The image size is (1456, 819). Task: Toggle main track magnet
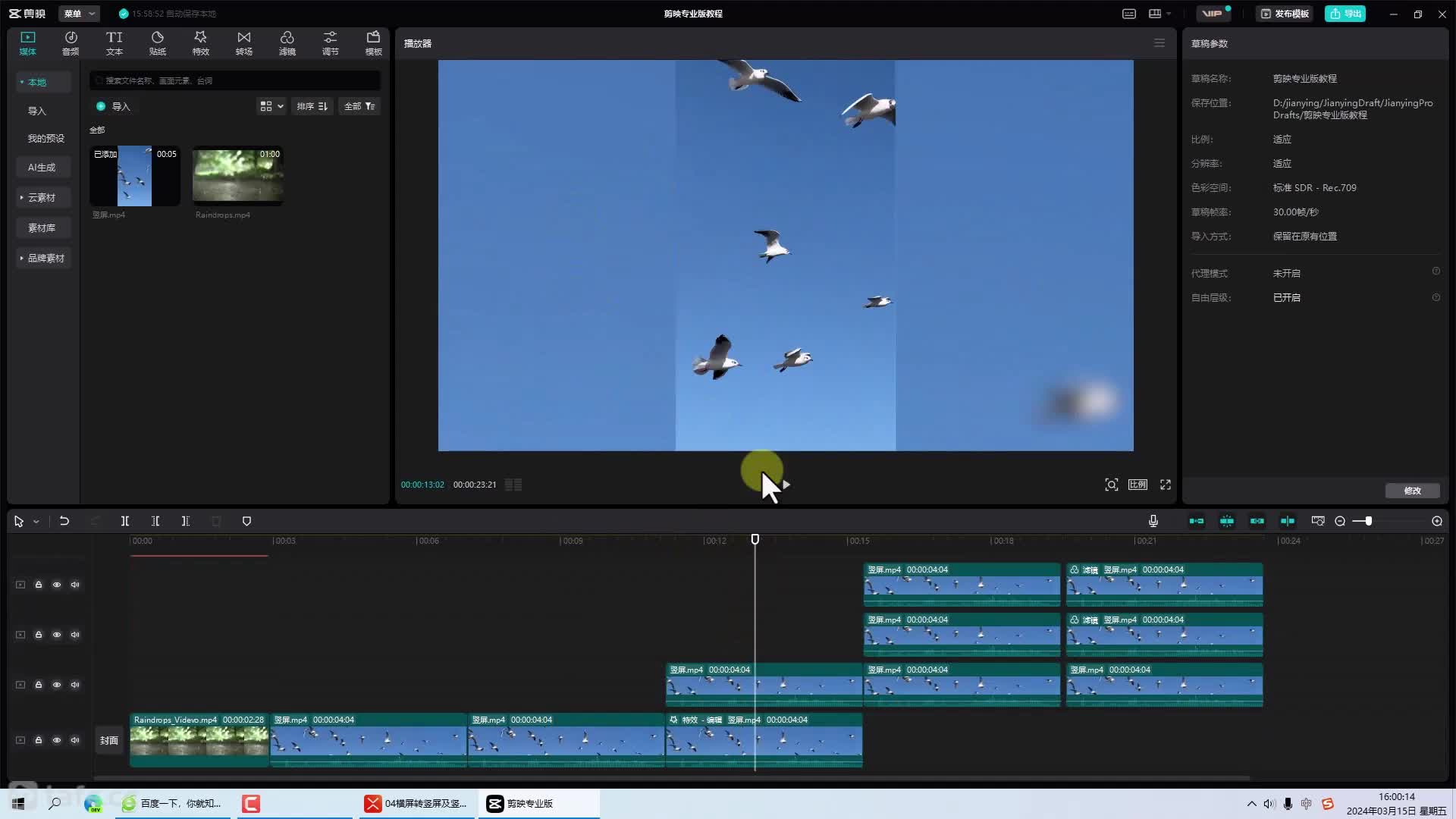(x=1197, y=521)
